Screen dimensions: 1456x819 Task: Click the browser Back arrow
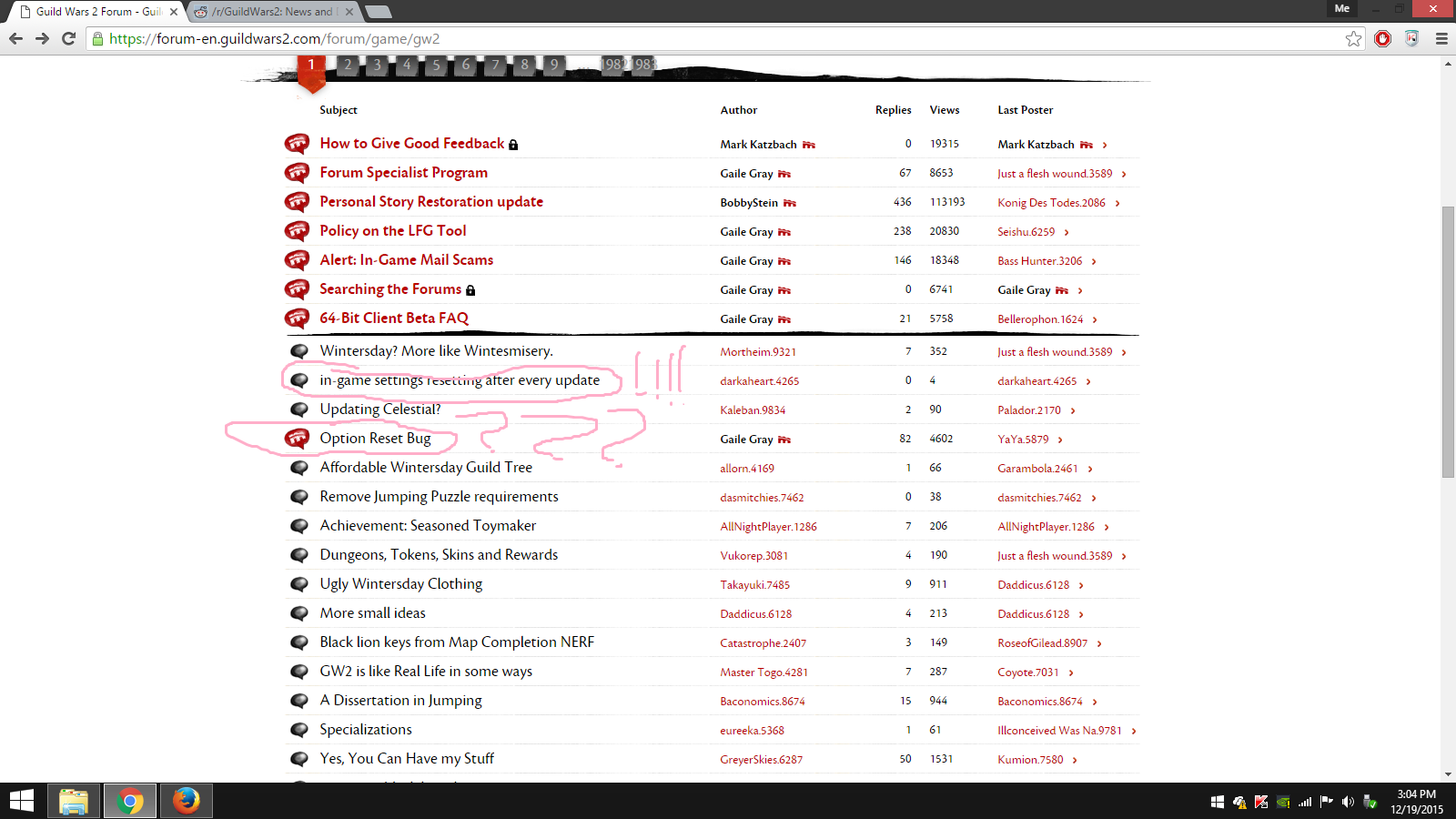click(x=15, y=38)
